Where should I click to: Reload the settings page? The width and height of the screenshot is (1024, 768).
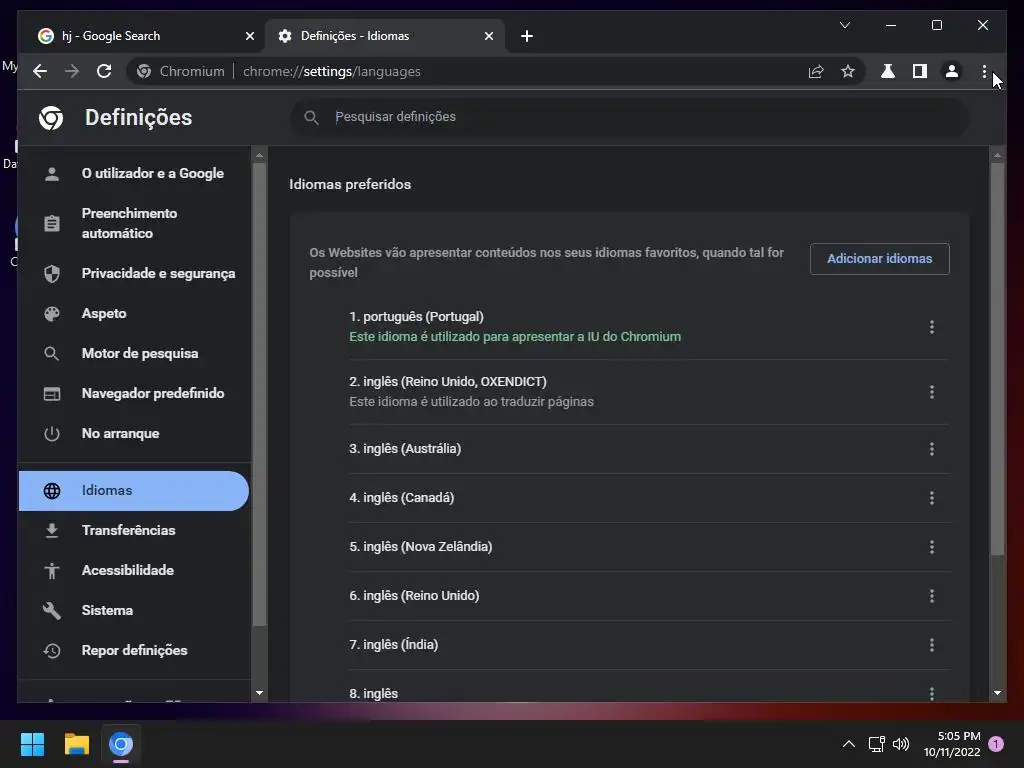(x=104, y=71)
